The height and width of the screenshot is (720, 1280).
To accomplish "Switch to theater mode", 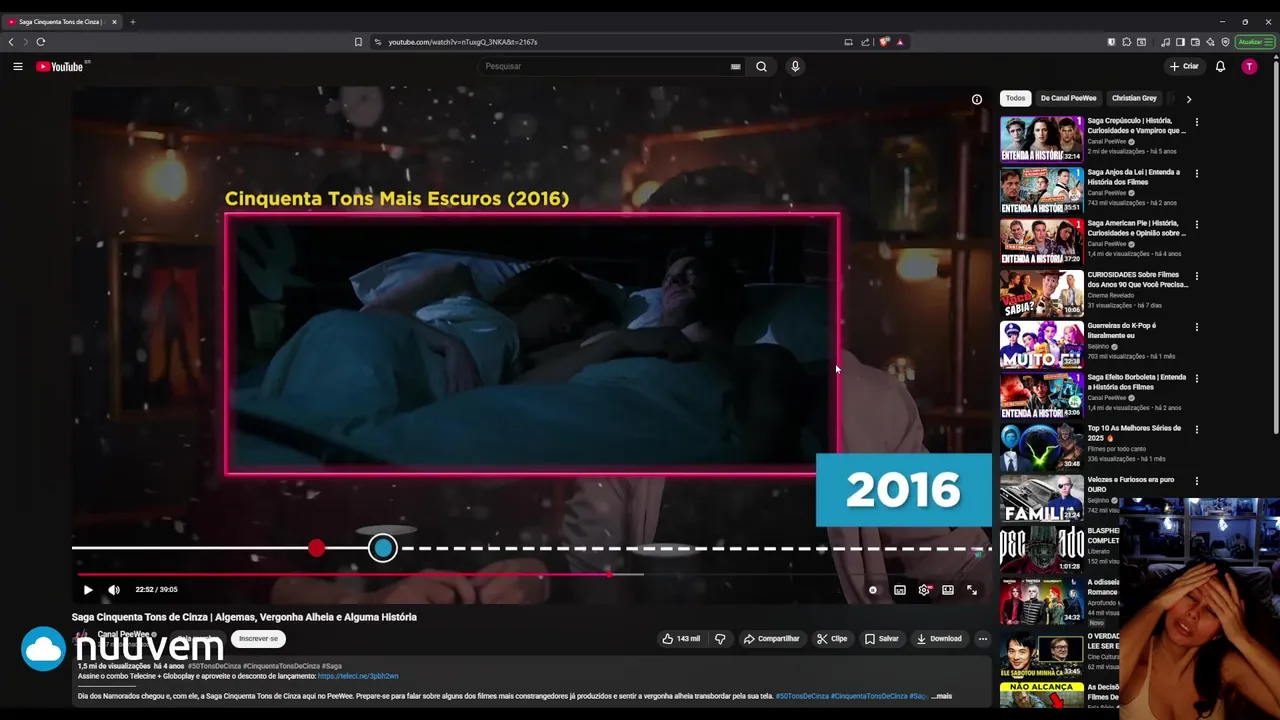I will coord(948,590).
